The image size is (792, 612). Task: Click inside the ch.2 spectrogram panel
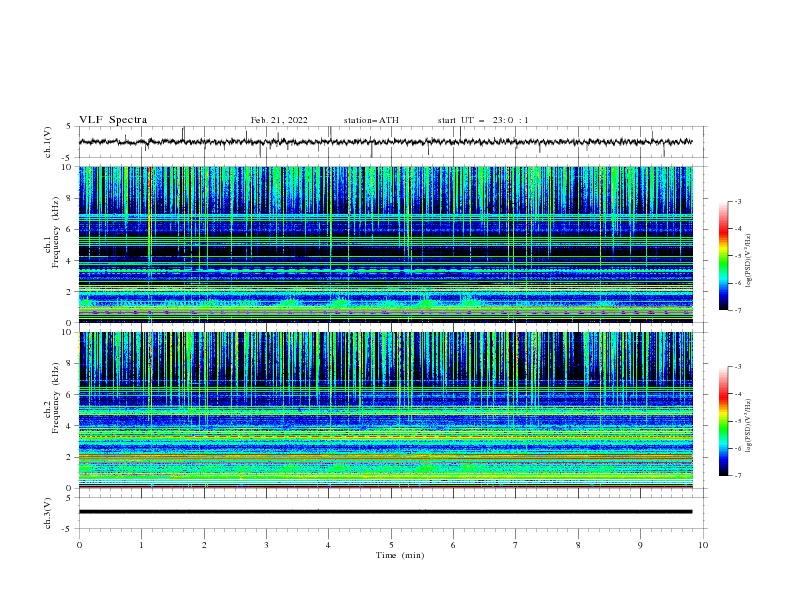click(385, 410)
